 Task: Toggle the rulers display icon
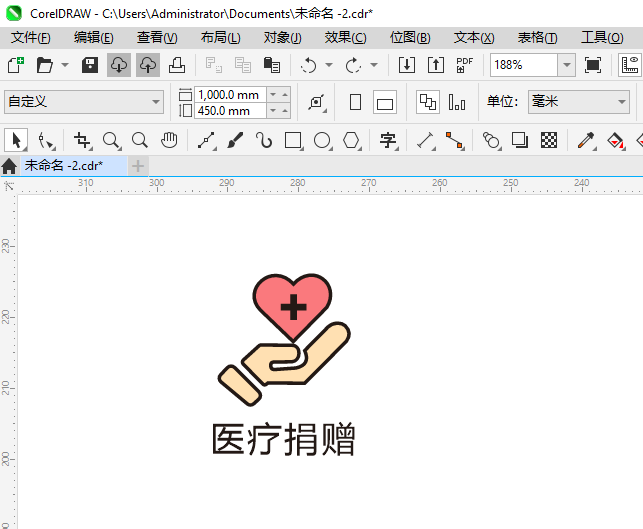click(630, 65)
